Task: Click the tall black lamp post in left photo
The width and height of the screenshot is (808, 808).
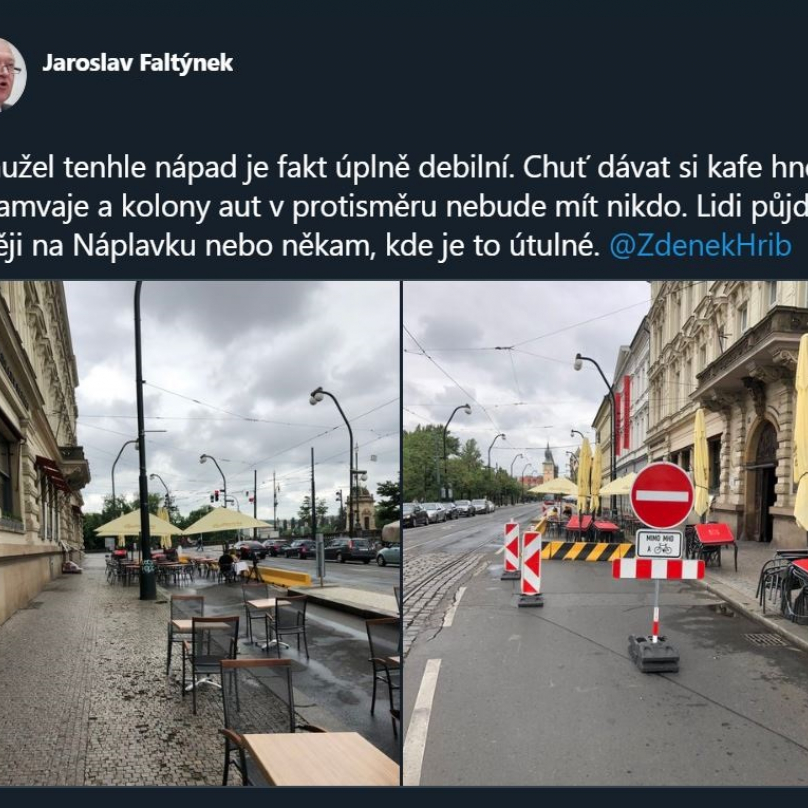Action: (x=144, y=441)
